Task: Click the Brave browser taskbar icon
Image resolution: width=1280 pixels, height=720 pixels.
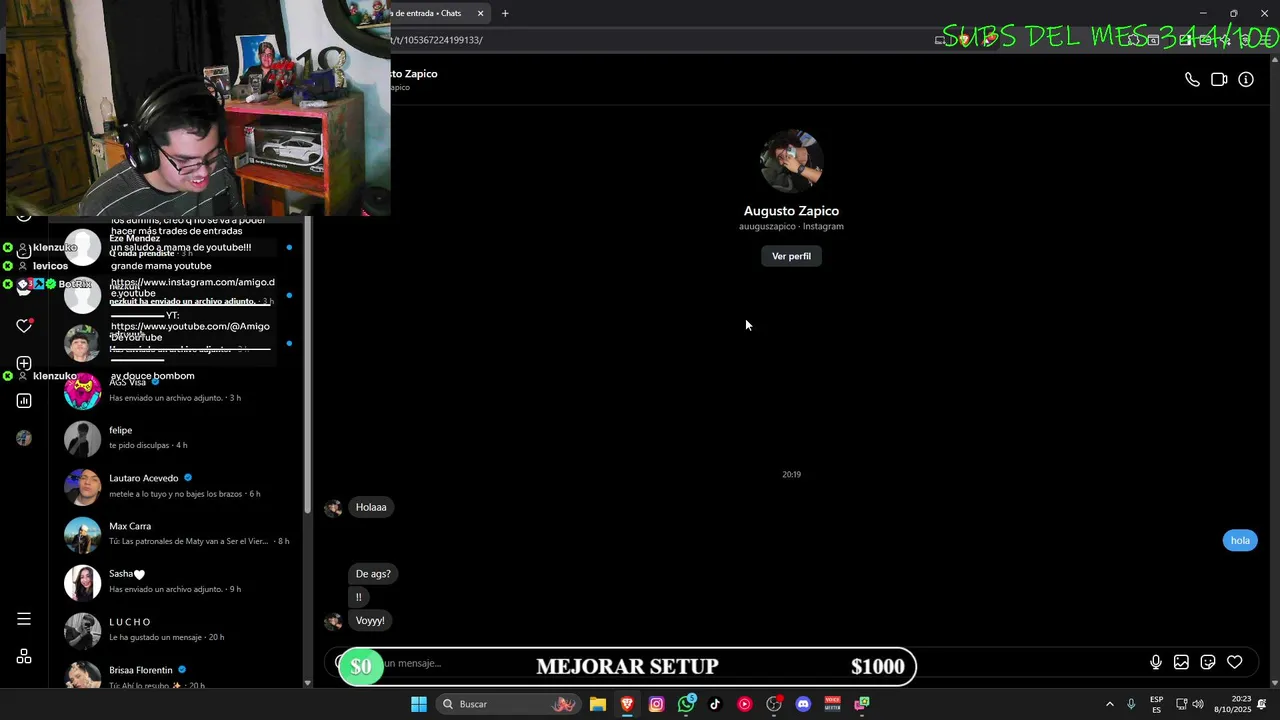Action: coord(627,704)
